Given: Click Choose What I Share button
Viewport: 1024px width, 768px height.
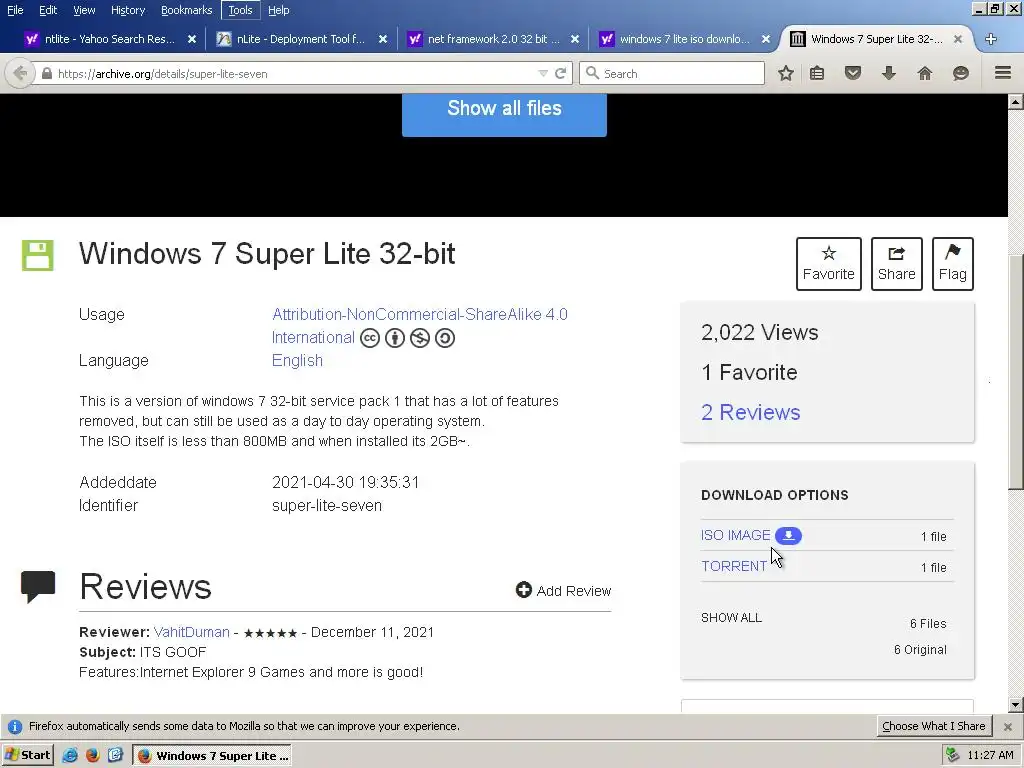Looking at the screenshot, I should [x=934, y=726].
